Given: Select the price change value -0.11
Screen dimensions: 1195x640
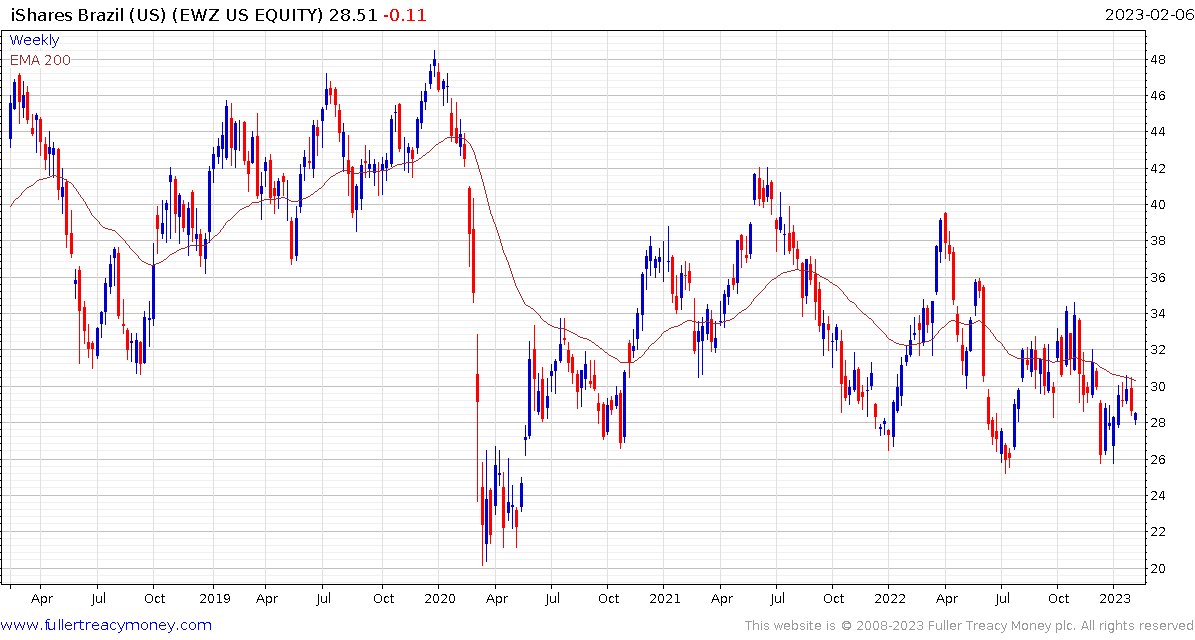Looking at the screenshot, I should point(405,15).
